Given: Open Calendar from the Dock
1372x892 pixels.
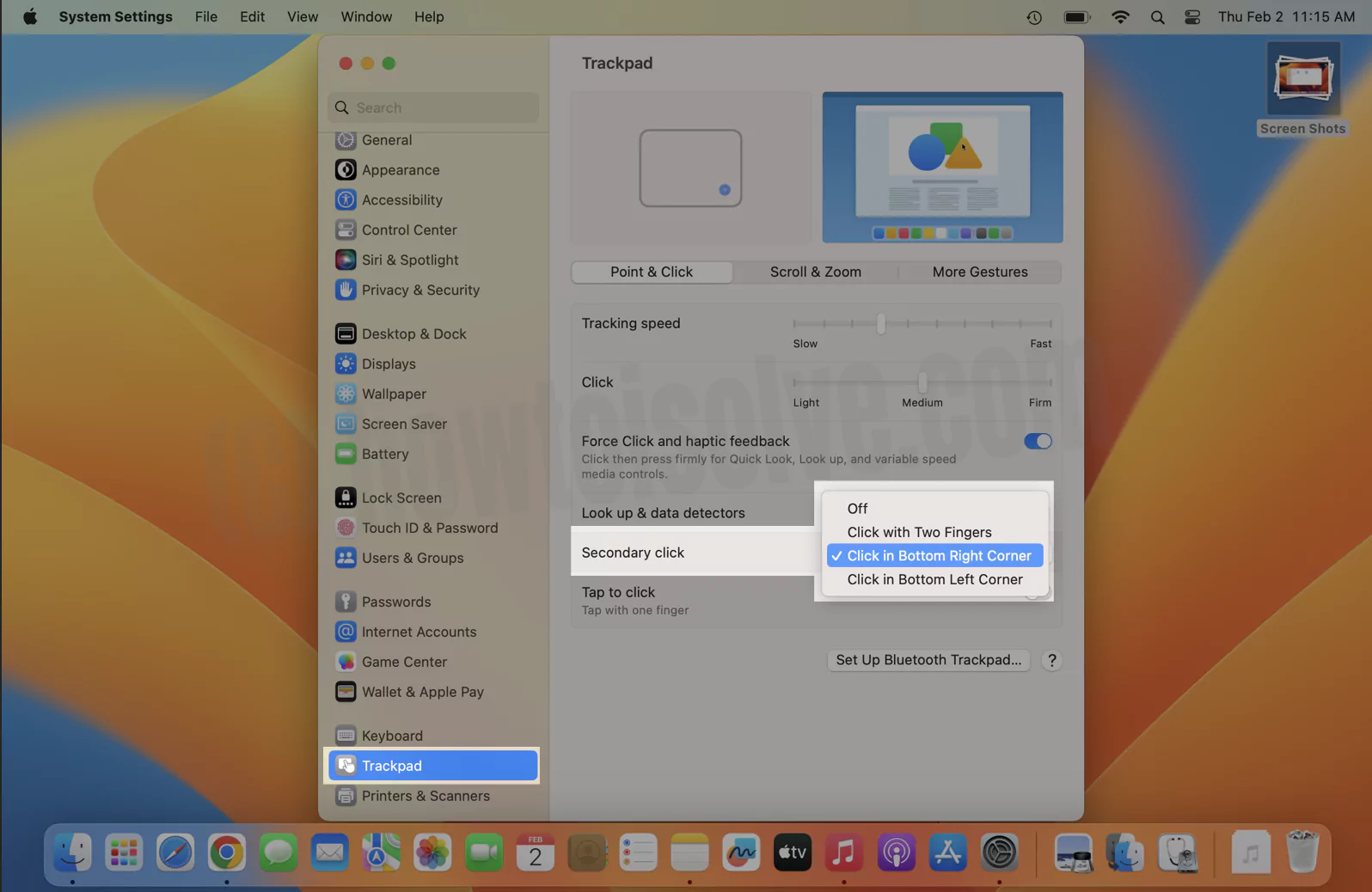Looking at the screenshot, I should point(536,853).
